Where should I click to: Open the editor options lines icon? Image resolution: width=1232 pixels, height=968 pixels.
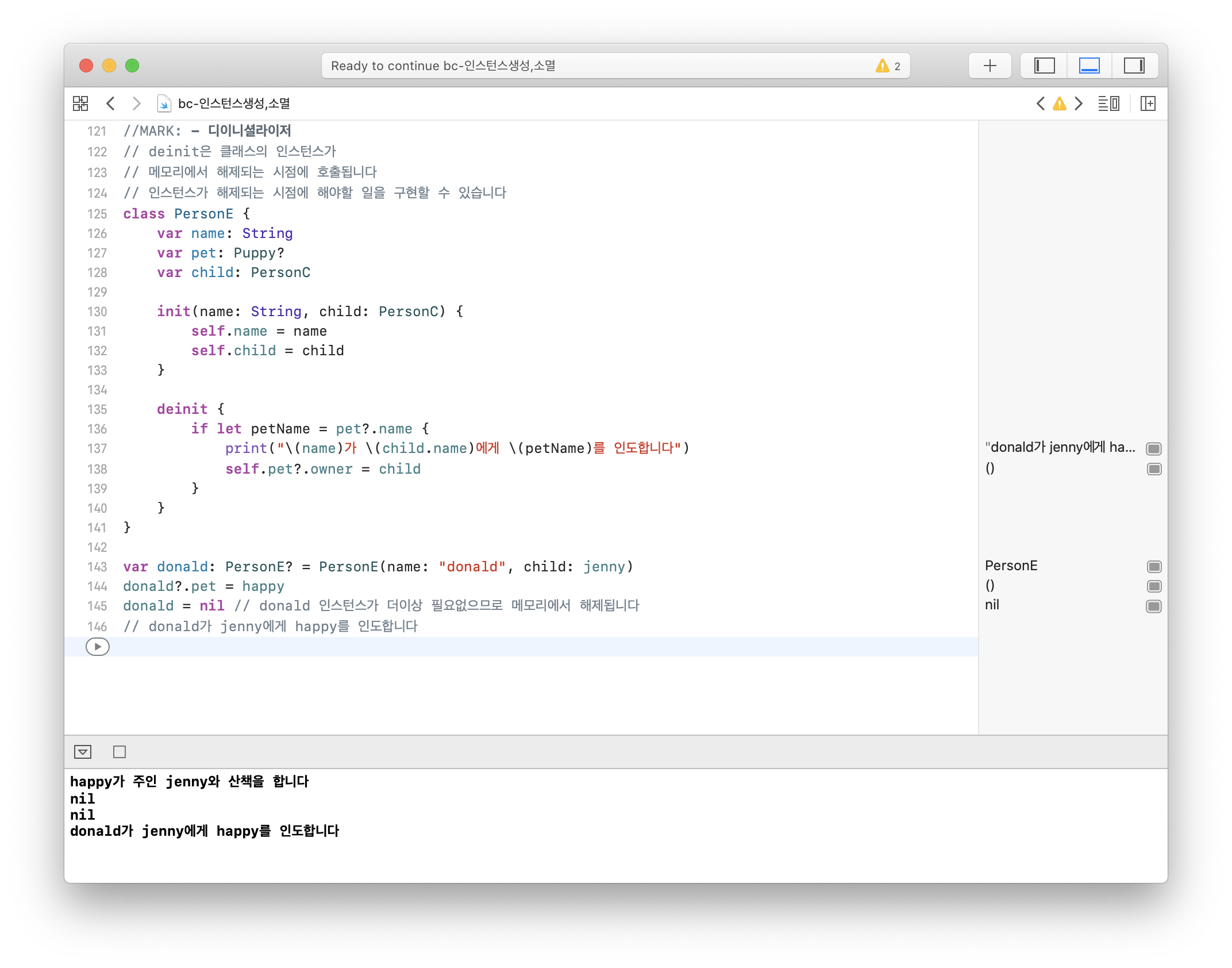[1108, 103]
